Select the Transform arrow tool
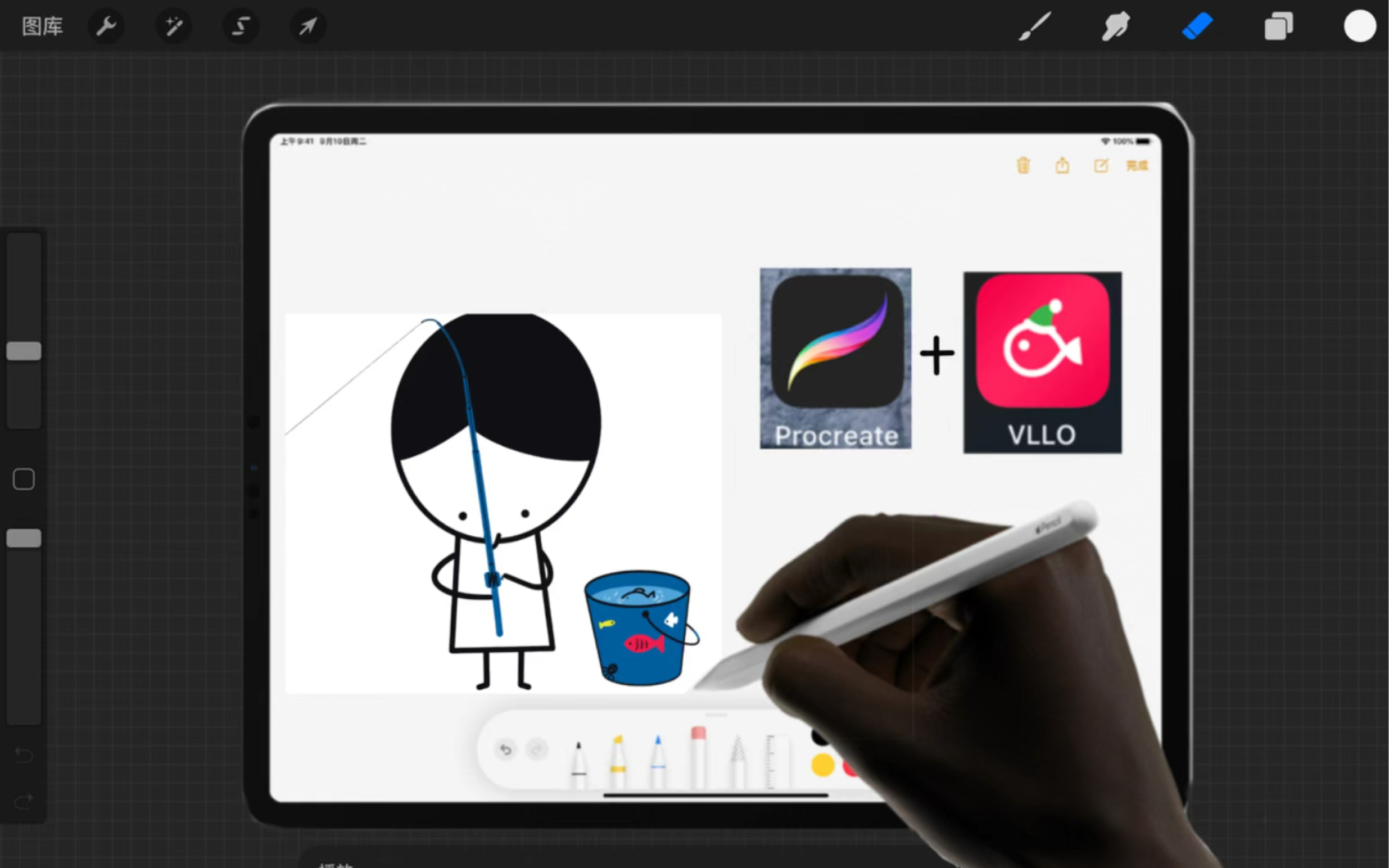Viewport: 1389px width, 868px height. click(x=308, y=26)
